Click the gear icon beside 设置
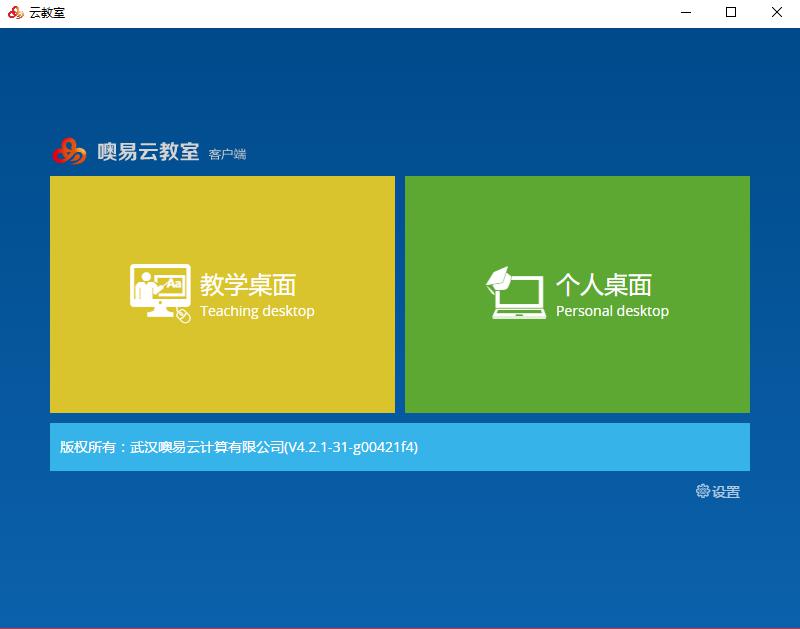Viewport: 800px width, 629px height. 703,491
